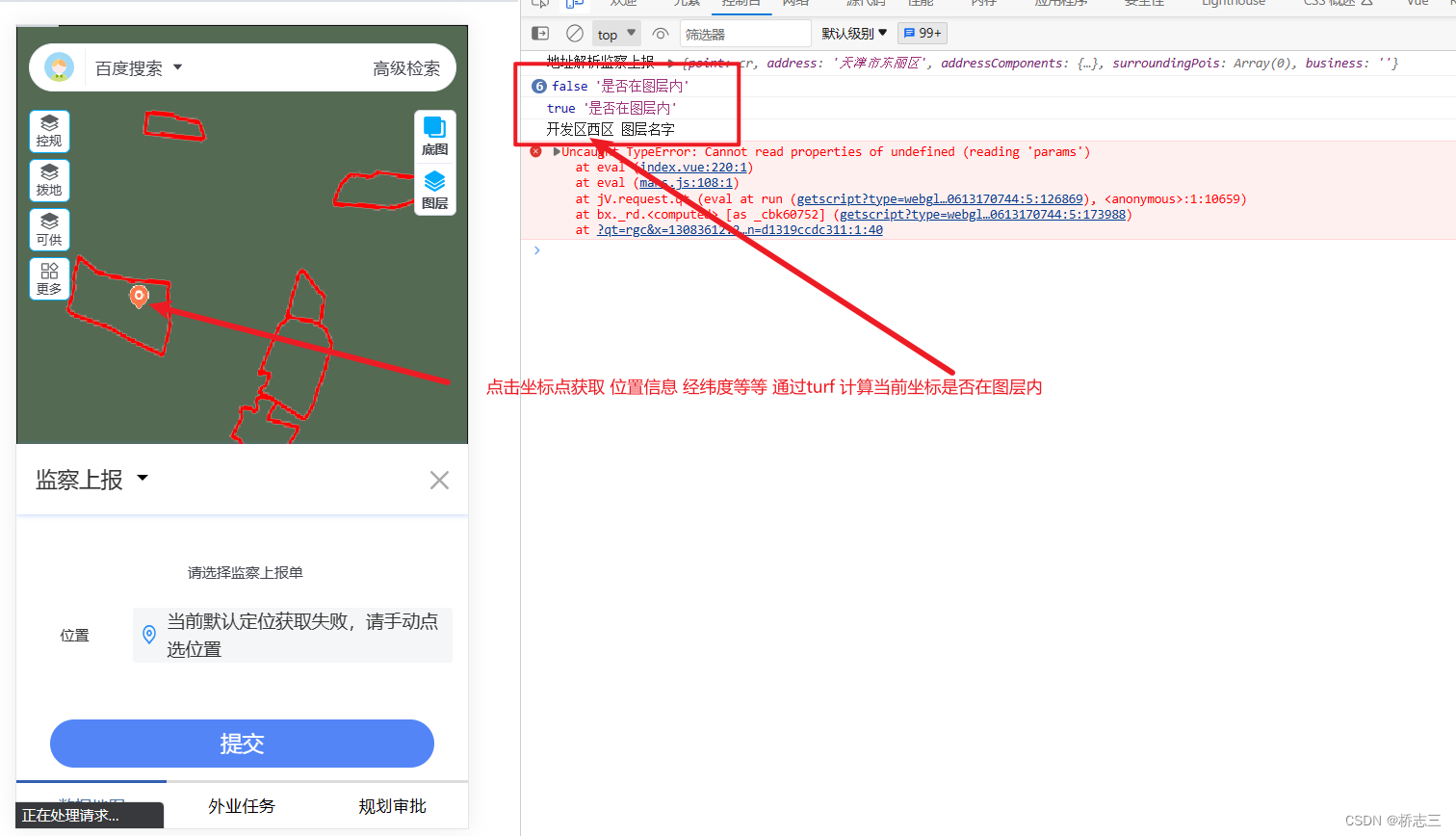Switch to the 规划审批 tab
1456x836 pixels.
(392, 806)
